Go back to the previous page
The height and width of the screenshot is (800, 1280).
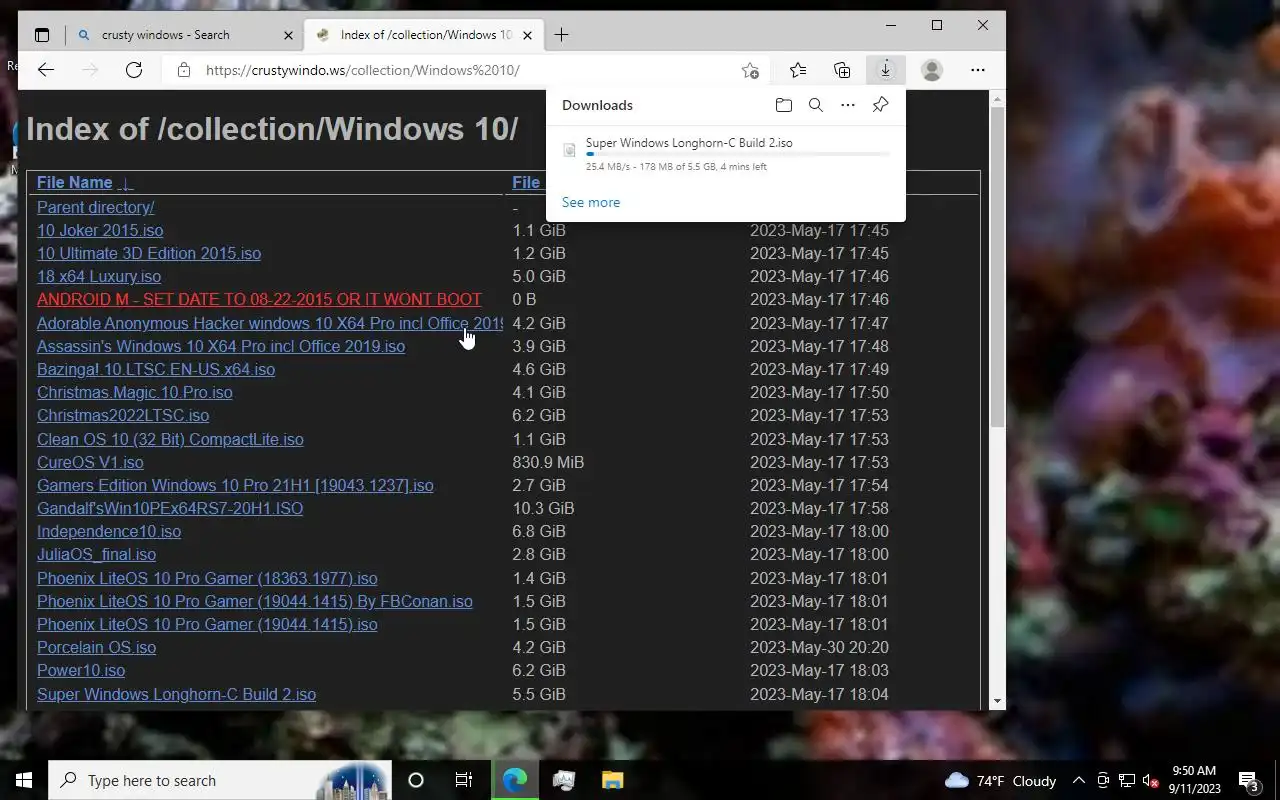(45, 70)
